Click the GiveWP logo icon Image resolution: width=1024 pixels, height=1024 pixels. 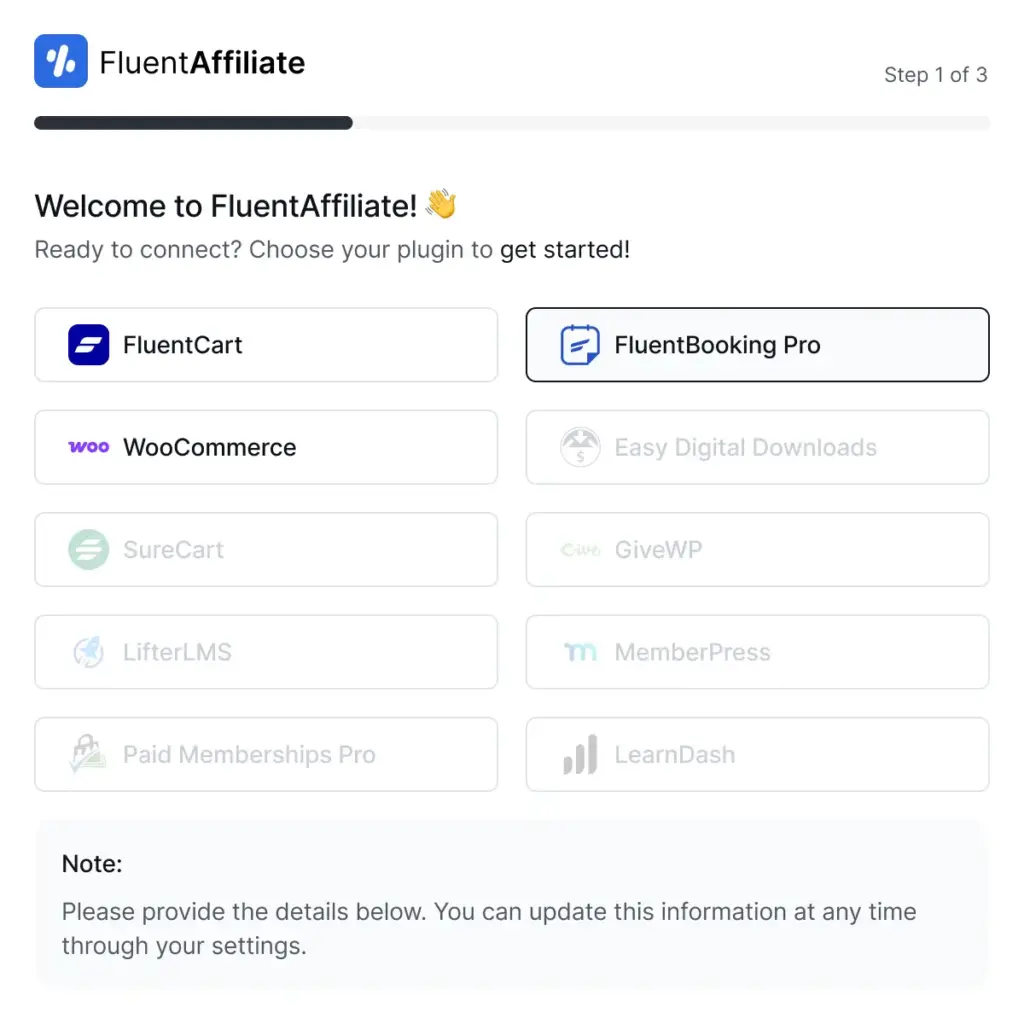[x=580, y=550]
